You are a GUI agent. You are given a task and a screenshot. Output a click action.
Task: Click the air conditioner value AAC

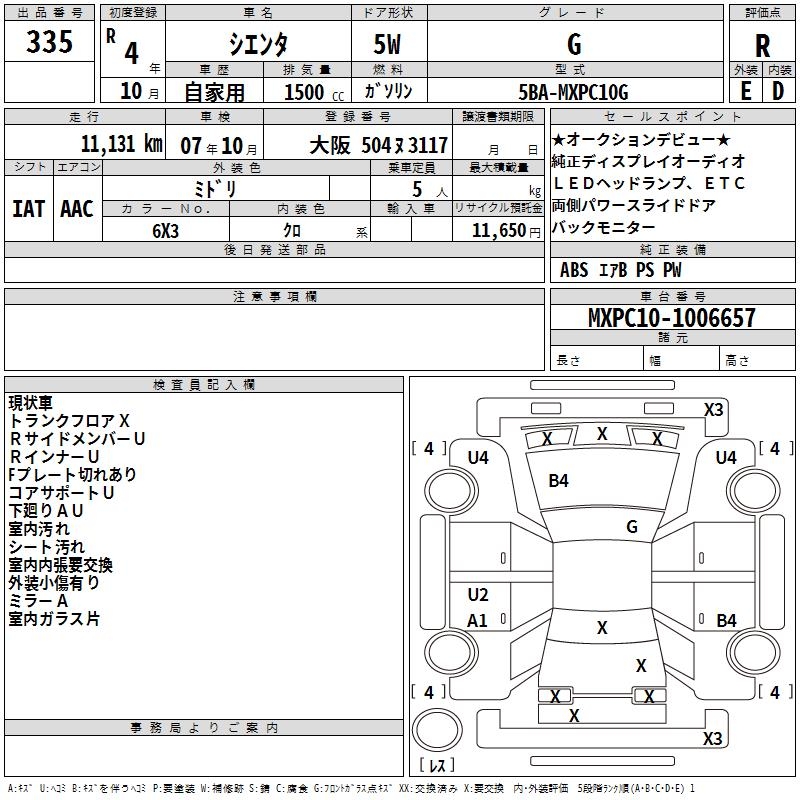pos(77,209)
